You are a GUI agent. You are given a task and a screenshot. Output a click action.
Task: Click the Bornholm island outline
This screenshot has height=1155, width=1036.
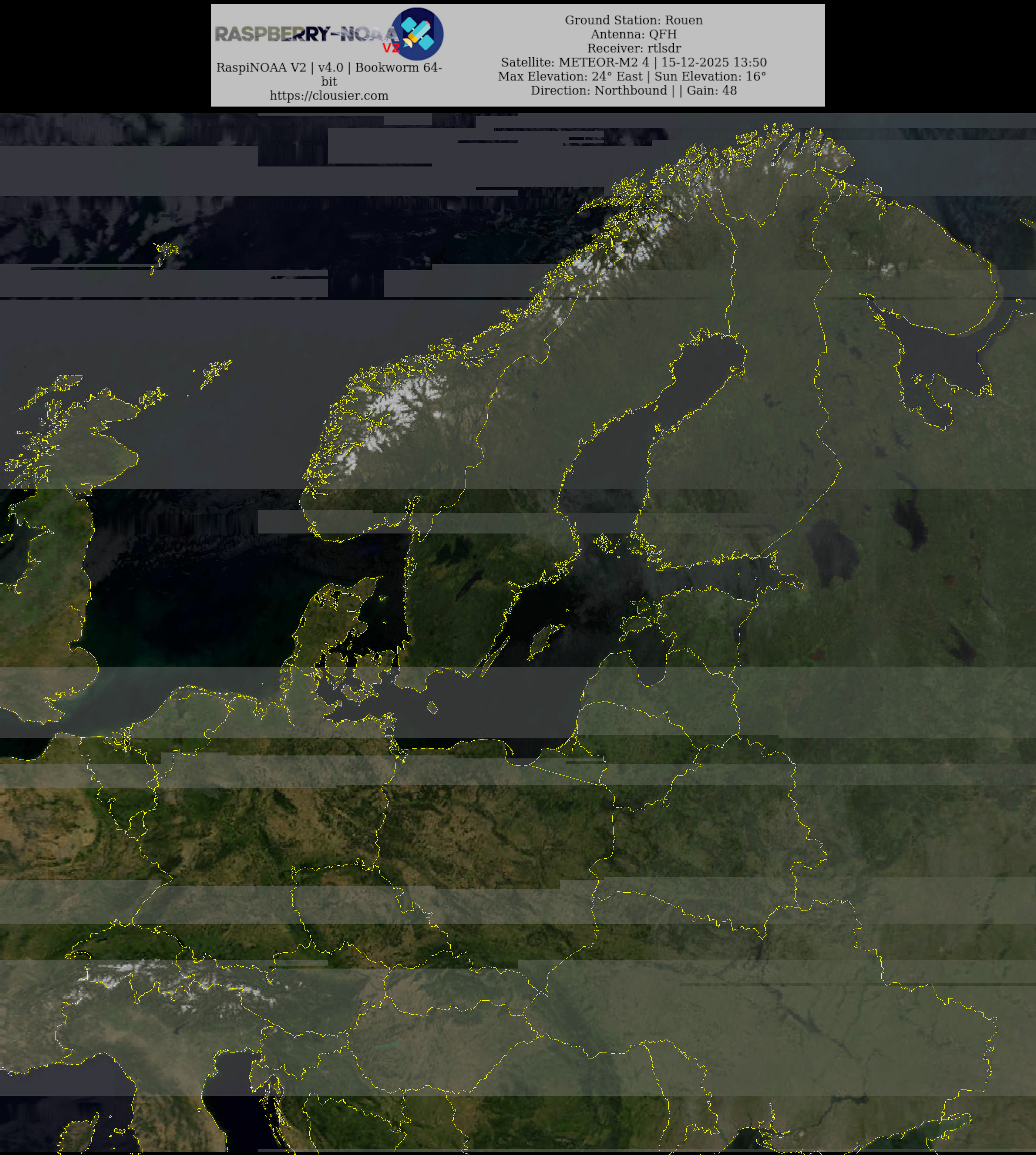pyautogui.click(x=432, y=707)
